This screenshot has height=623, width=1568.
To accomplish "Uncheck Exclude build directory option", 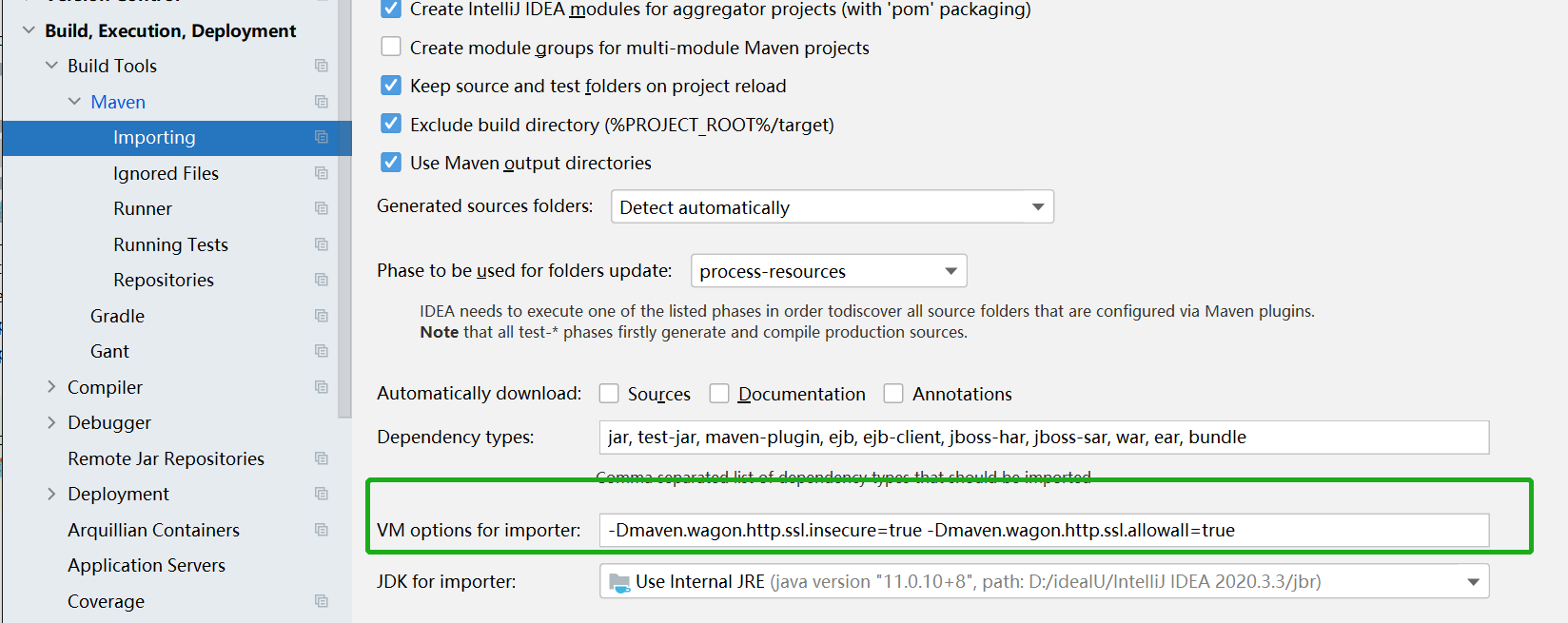I will click(391, 124).
